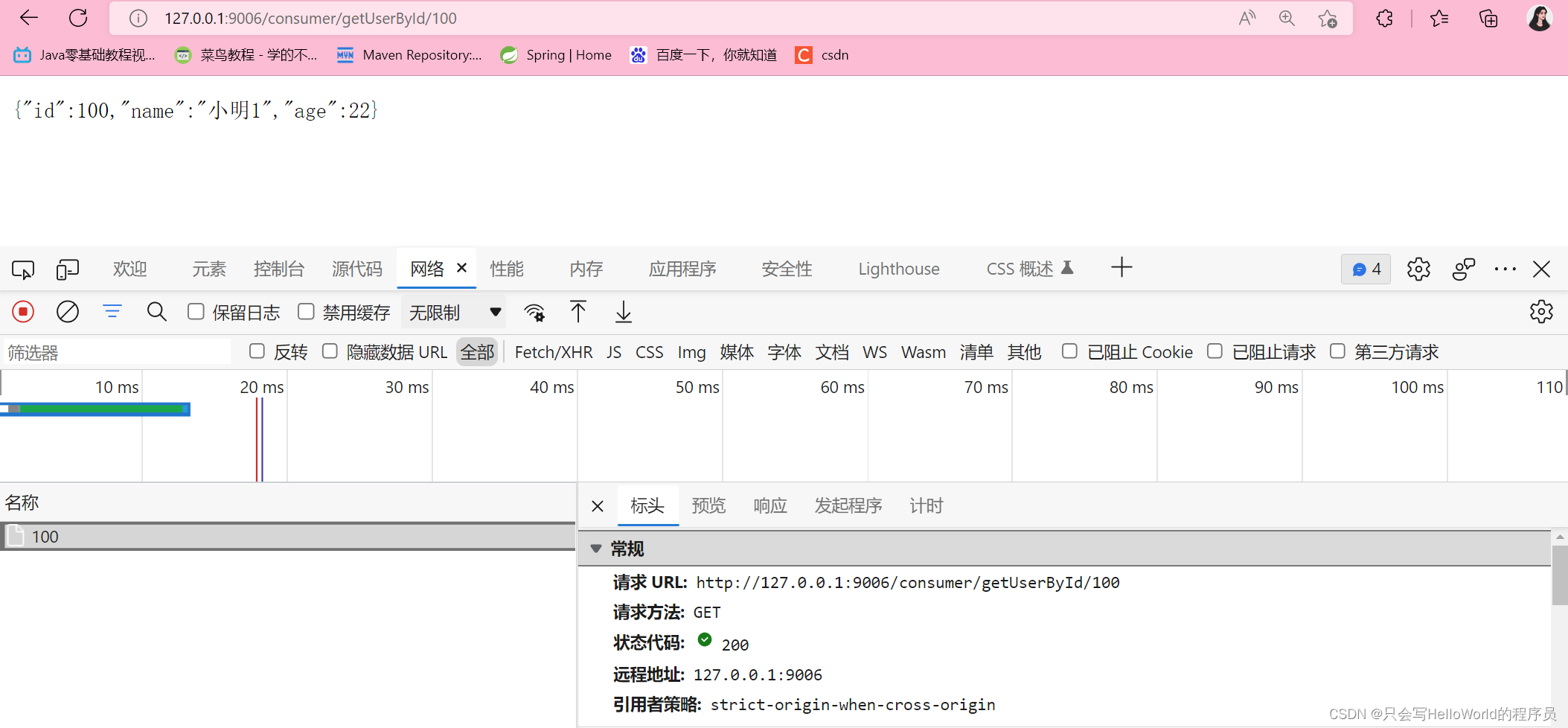
Task: Open network panel settings gear
Action: tap(1541, 312)
